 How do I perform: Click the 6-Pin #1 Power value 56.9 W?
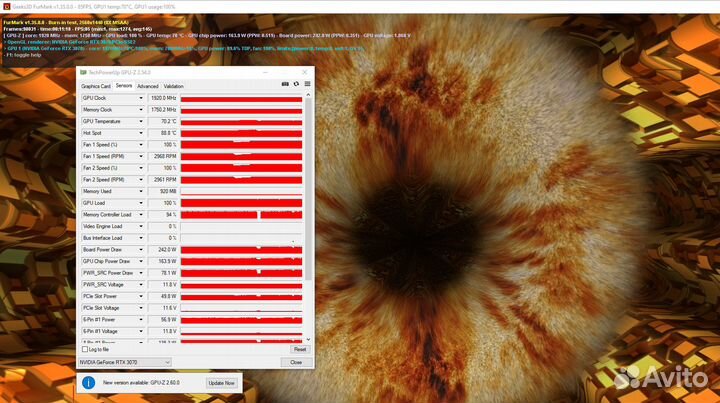[x=163, y=320]
